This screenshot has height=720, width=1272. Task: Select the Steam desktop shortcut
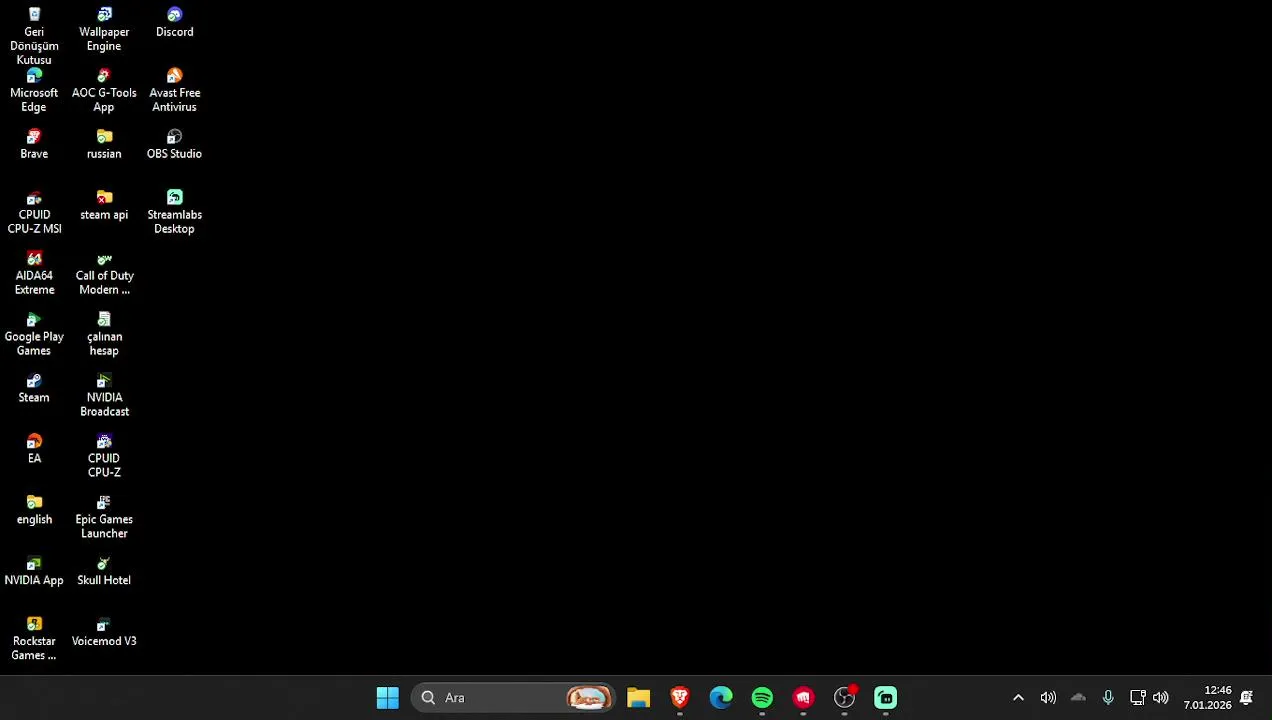[x=34, y=388]
